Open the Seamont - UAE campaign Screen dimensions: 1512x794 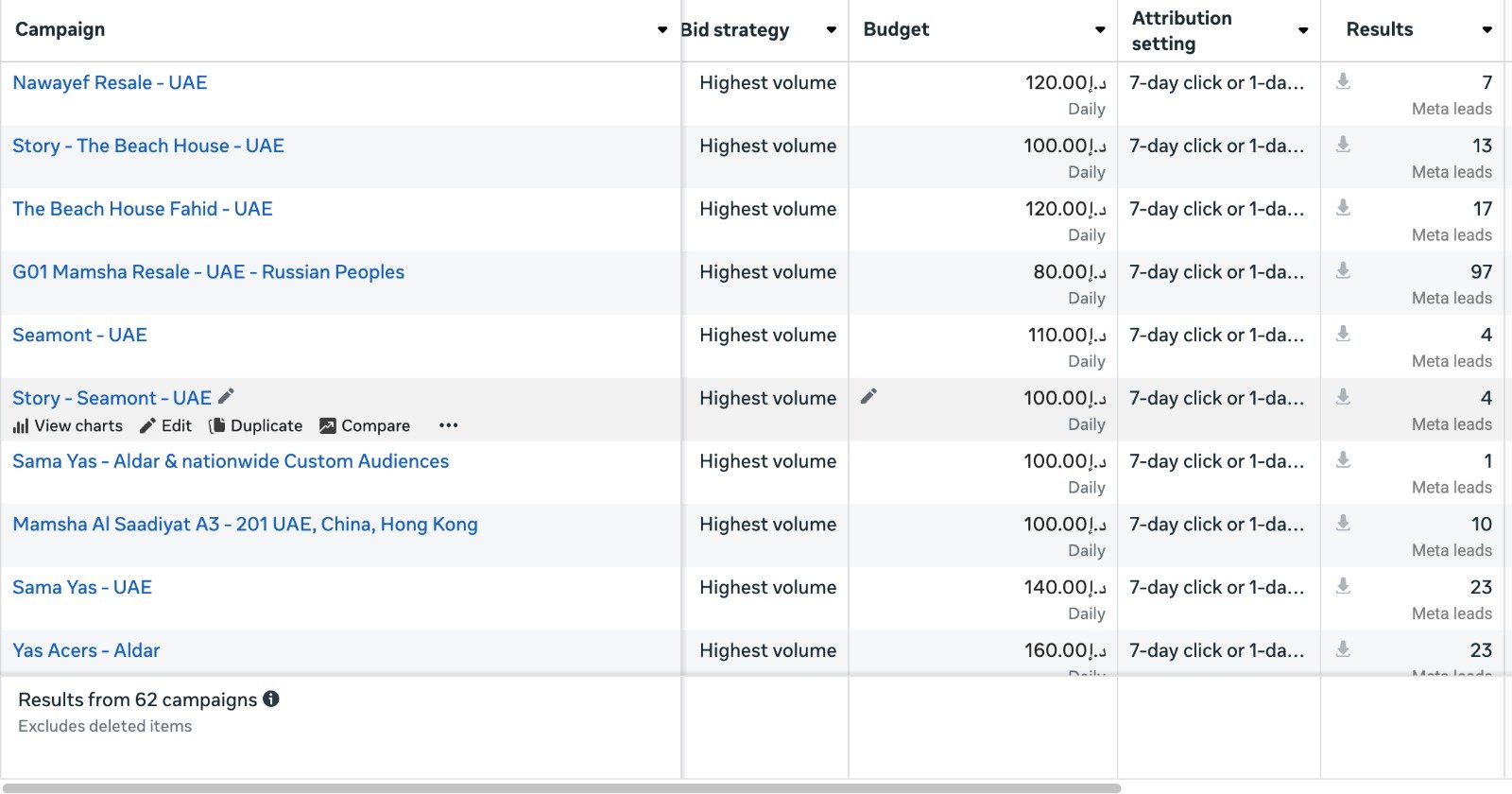(x=79, y=335)
